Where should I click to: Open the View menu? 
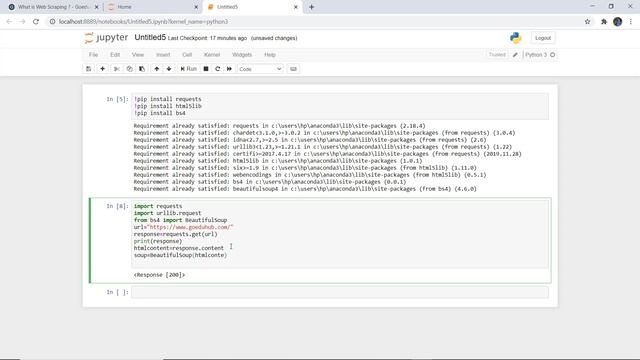pos(138,55)
